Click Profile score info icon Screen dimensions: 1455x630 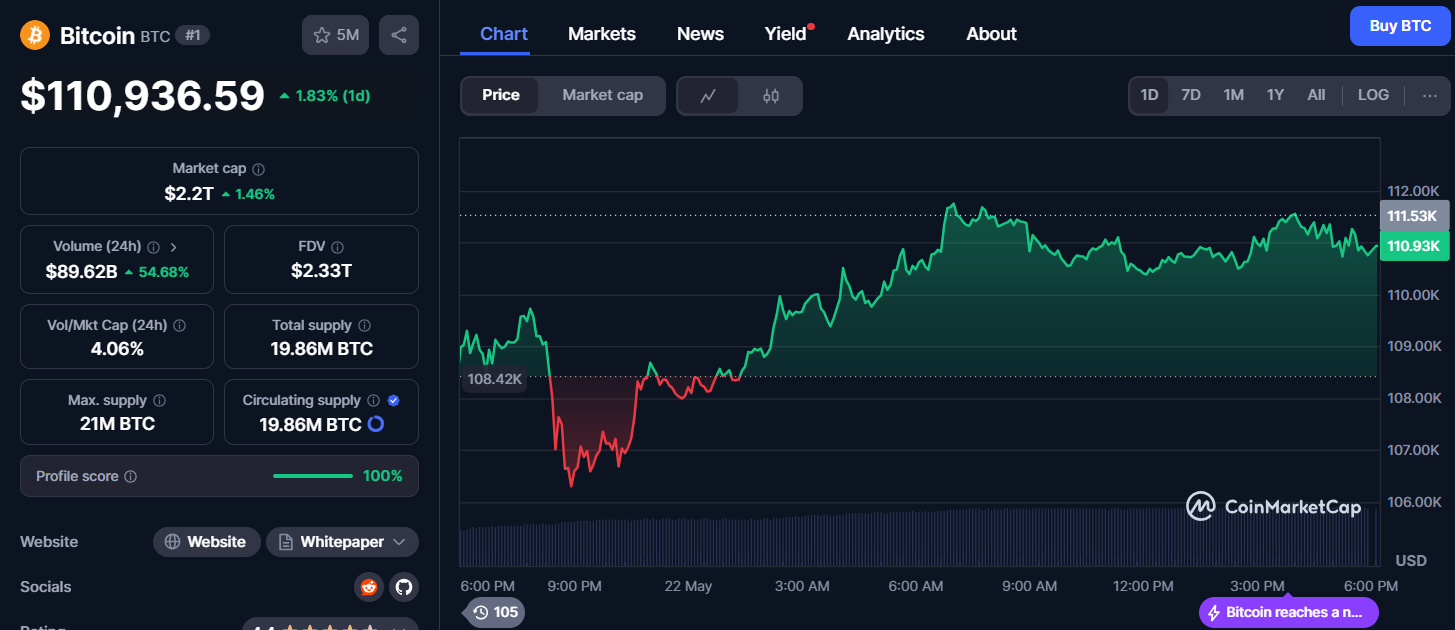pos(130,477)
